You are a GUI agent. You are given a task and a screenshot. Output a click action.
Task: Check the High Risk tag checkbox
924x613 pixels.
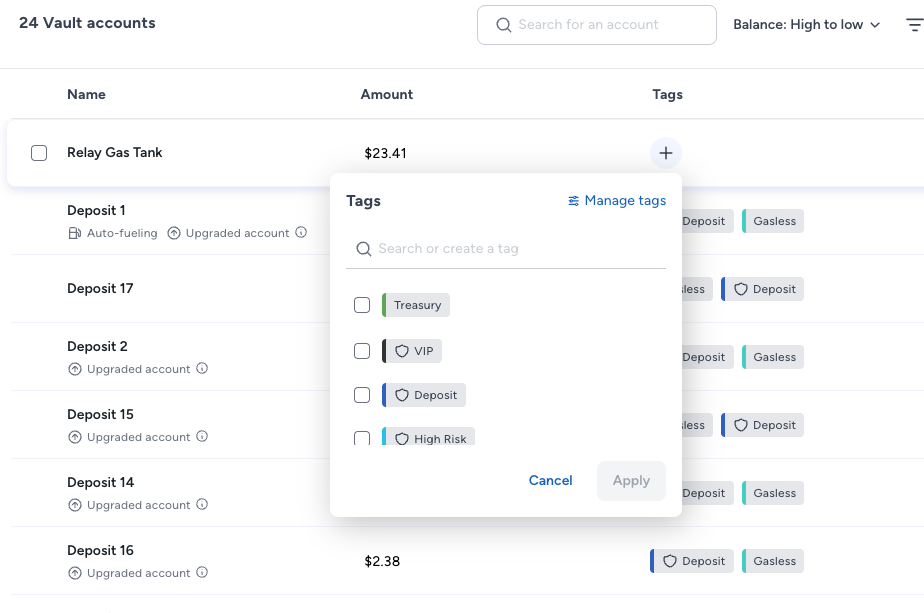(x=362, y=438)
